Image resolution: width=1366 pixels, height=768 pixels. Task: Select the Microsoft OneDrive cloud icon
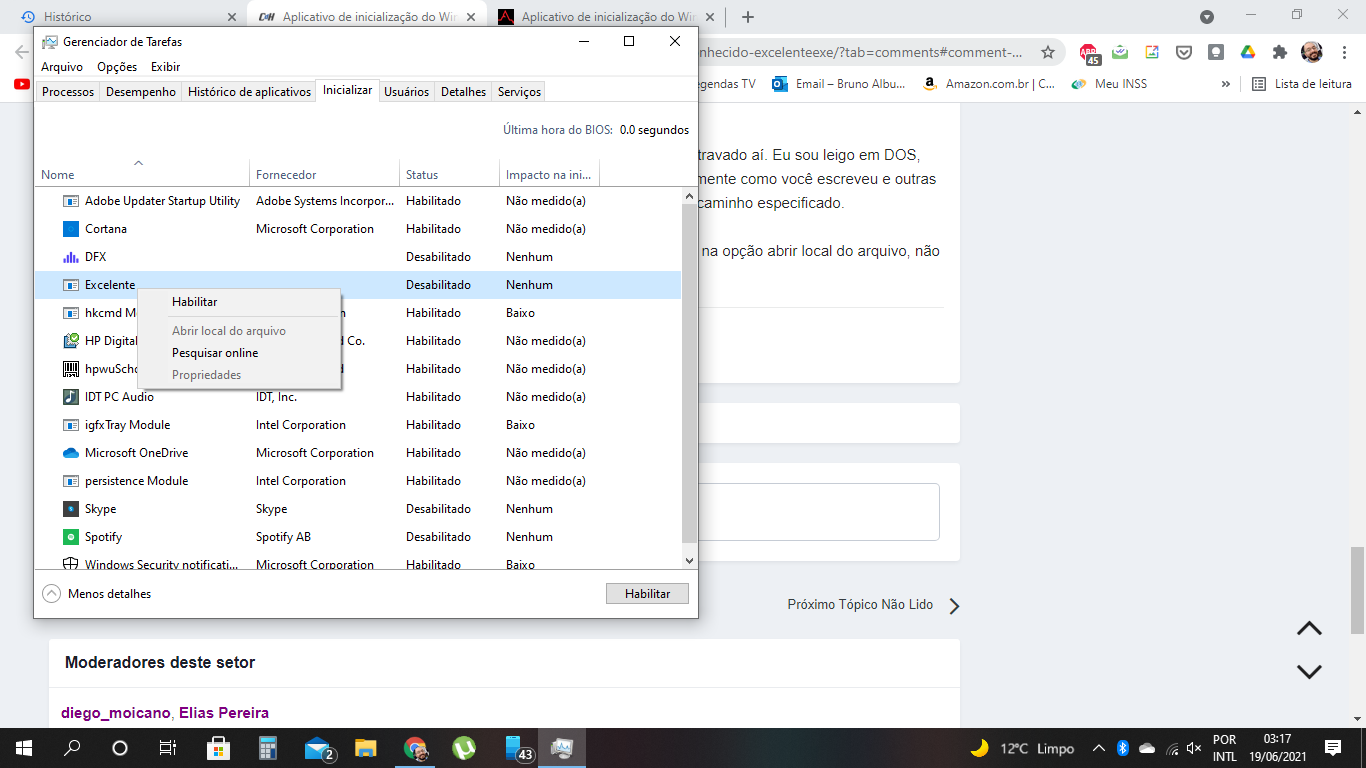pyautogui.click(x=71, y=453)
